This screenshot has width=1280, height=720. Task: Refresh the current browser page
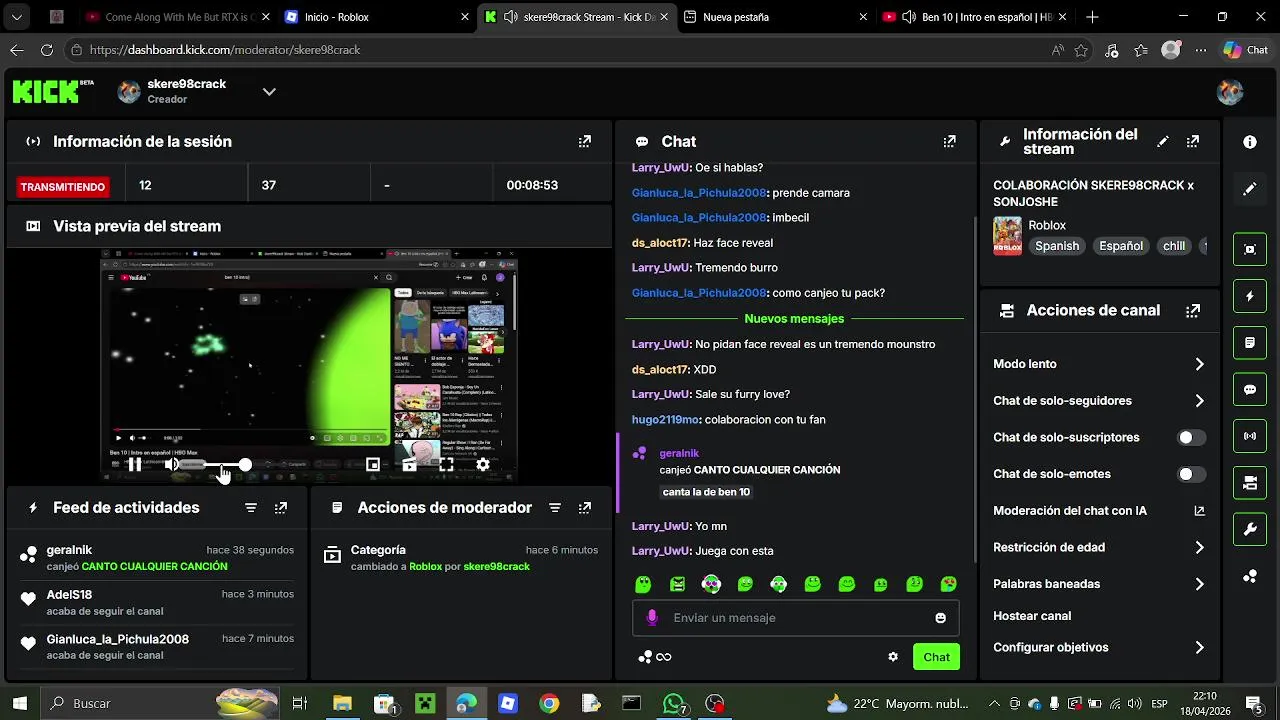(46, 50)
